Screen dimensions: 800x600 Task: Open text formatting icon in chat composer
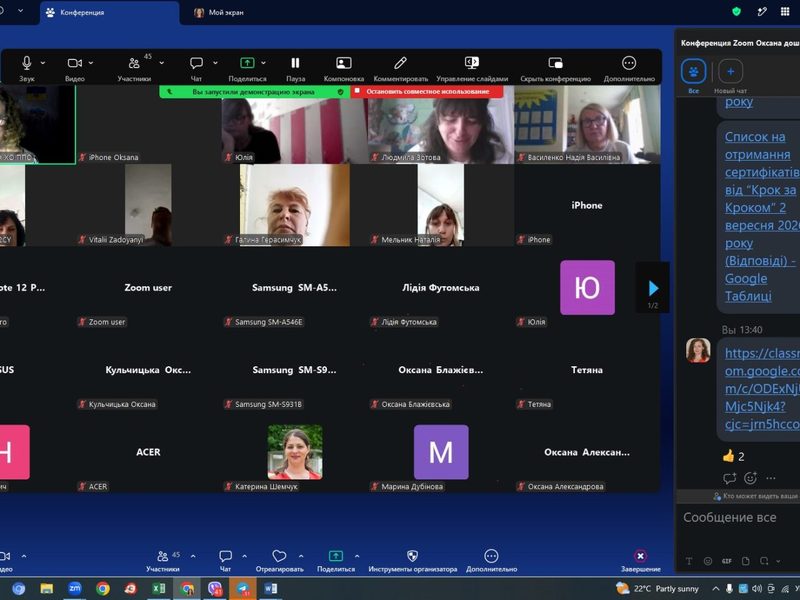[x=689, y=561]
